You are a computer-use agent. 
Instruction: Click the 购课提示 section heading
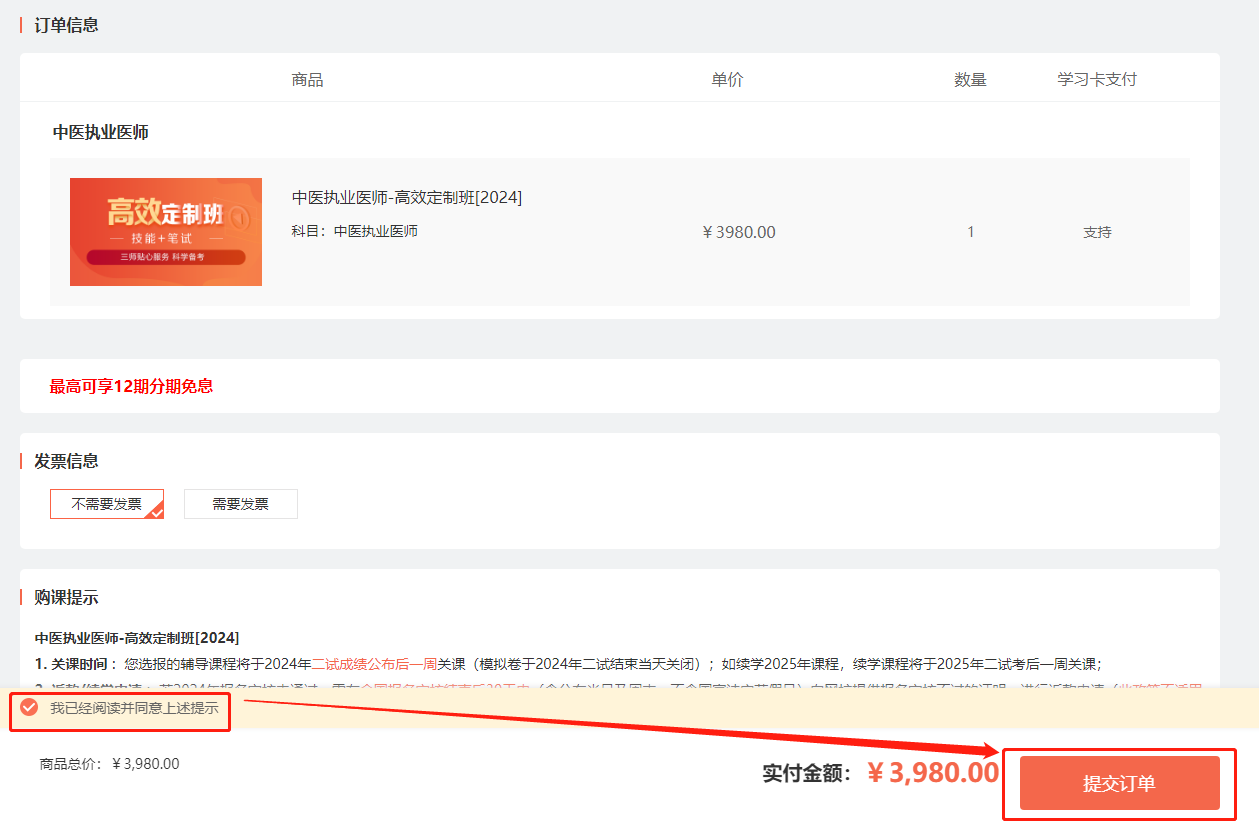[66, 598]
